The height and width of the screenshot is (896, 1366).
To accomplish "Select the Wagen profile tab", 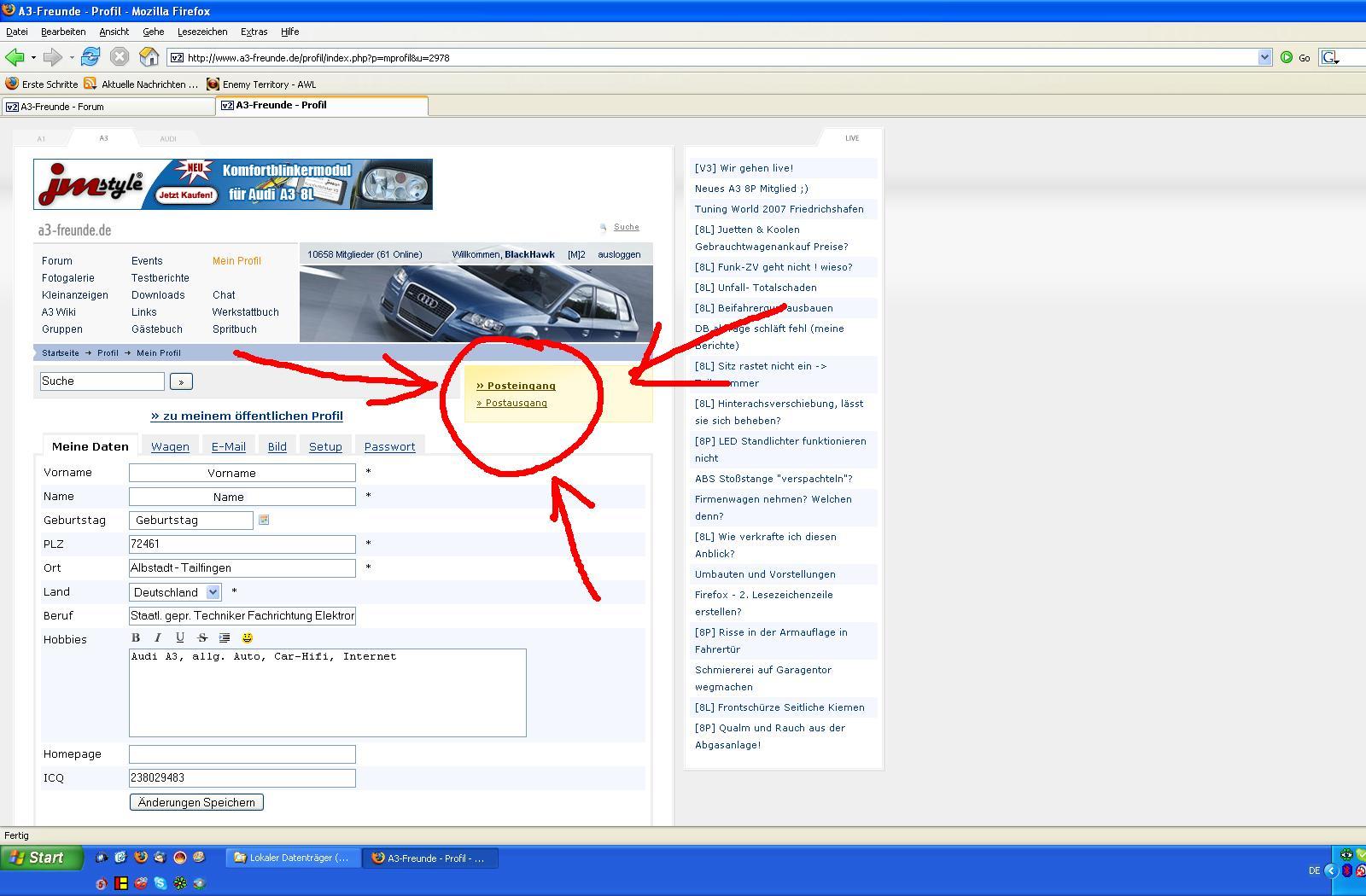I will [170, 446].
